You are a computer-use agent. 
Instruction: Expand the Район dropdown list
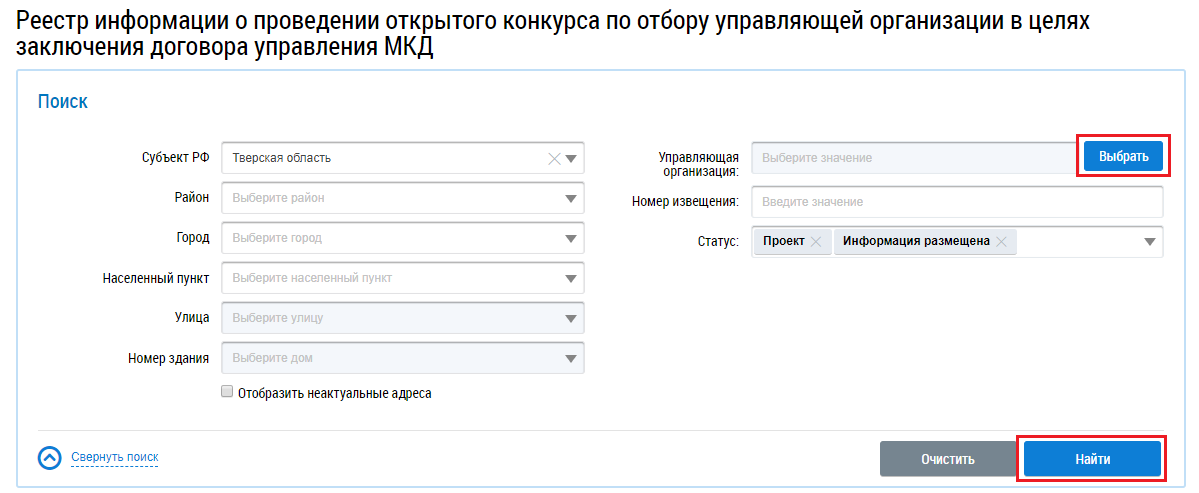click(x=571, y=198)
